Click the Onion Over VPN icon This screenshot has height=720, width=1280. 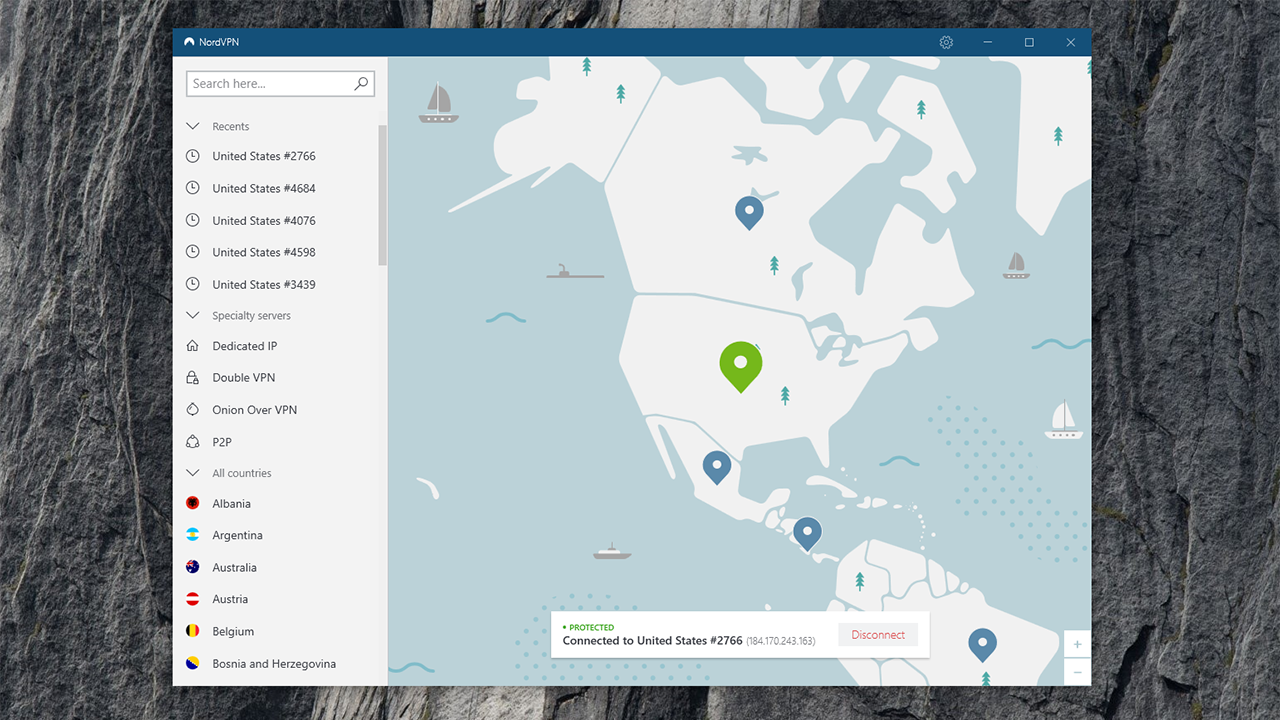193,410
